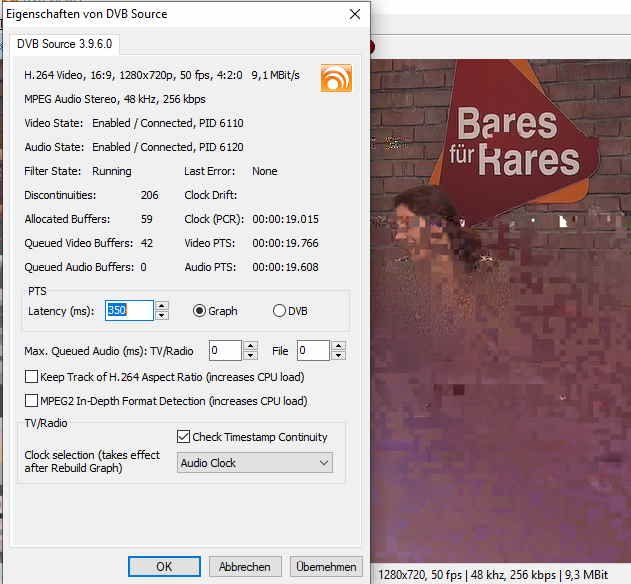Uncheck Check Timestamp Continuity

[183, 437]
